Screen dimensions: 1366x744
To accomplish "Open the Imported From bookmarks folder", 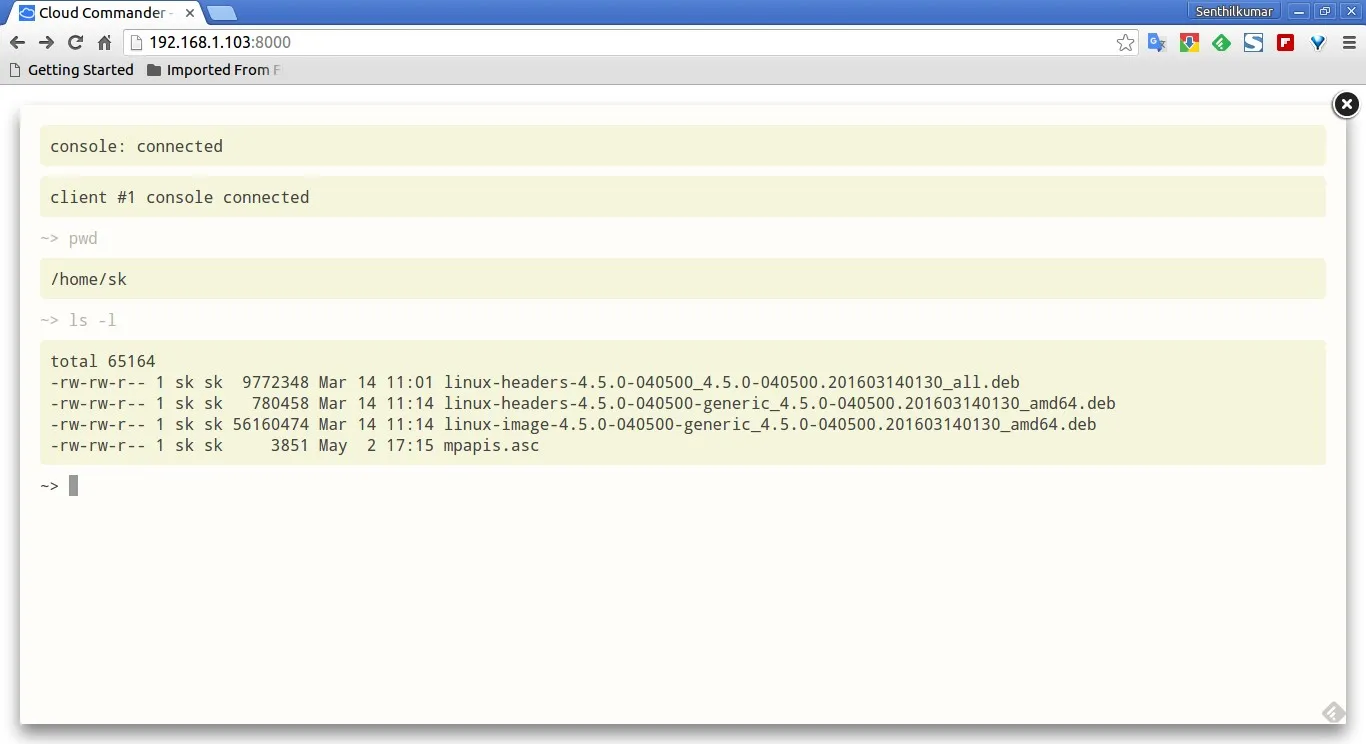I will [x=213, y=70].
